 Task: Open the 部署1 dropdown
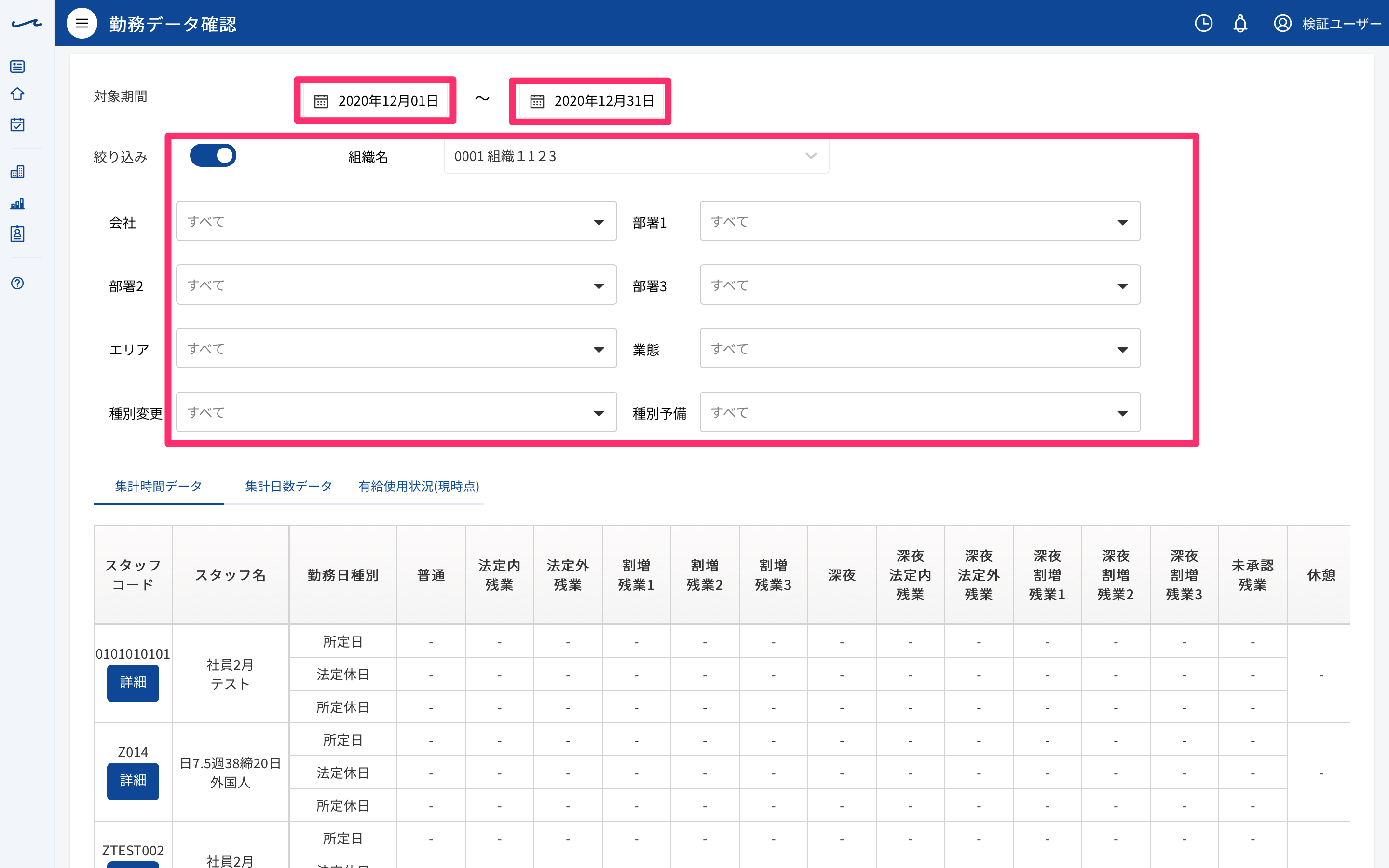[x=920, y=222]
